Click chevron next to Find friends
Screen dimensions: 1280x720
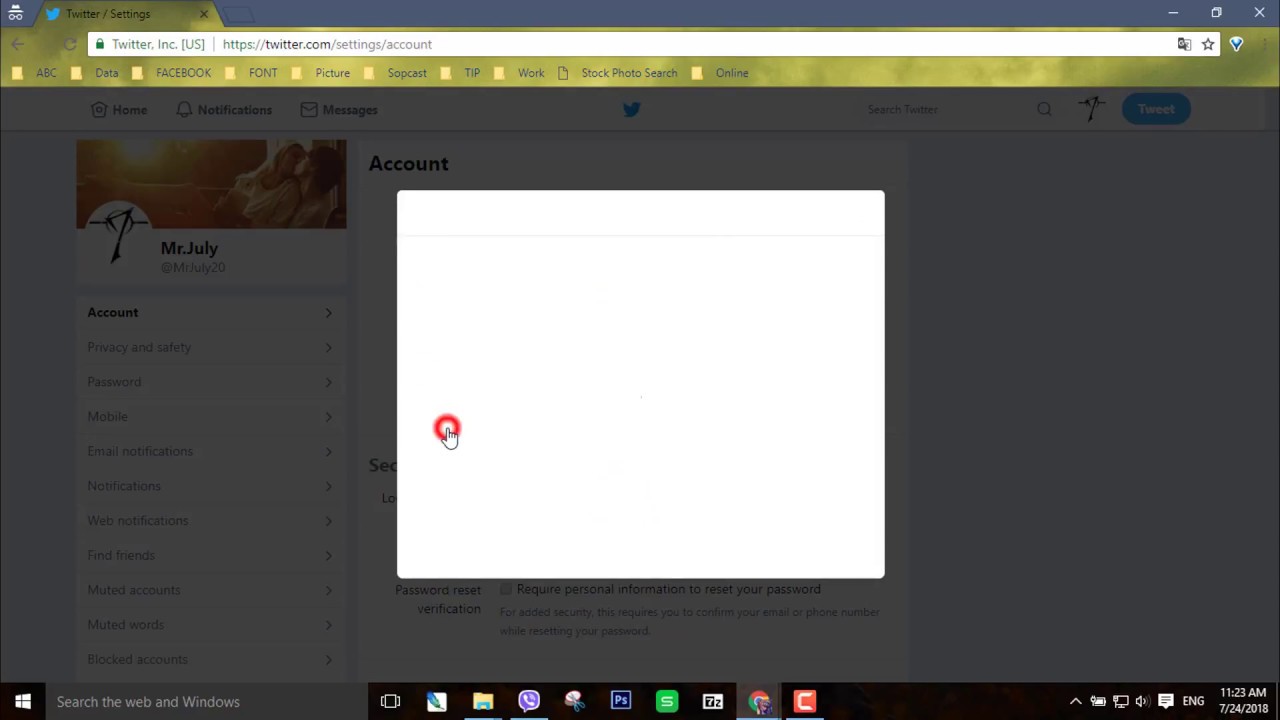click(x=328, y=556)
